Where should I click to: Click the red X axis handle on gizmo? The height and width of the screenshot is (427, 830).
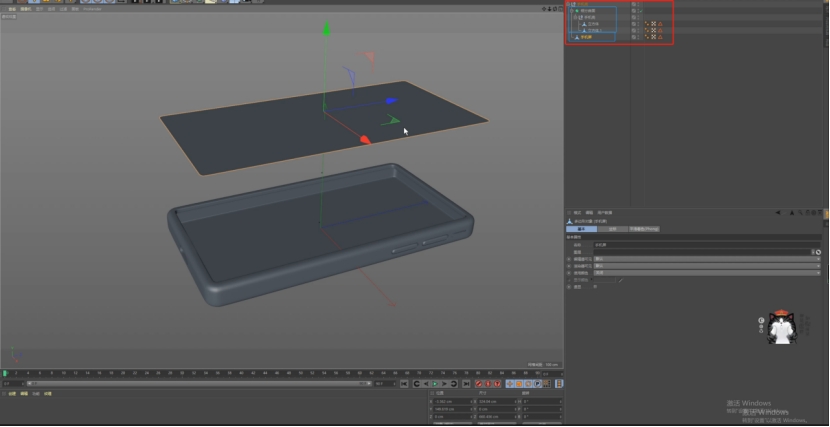[x=364, y=140]
